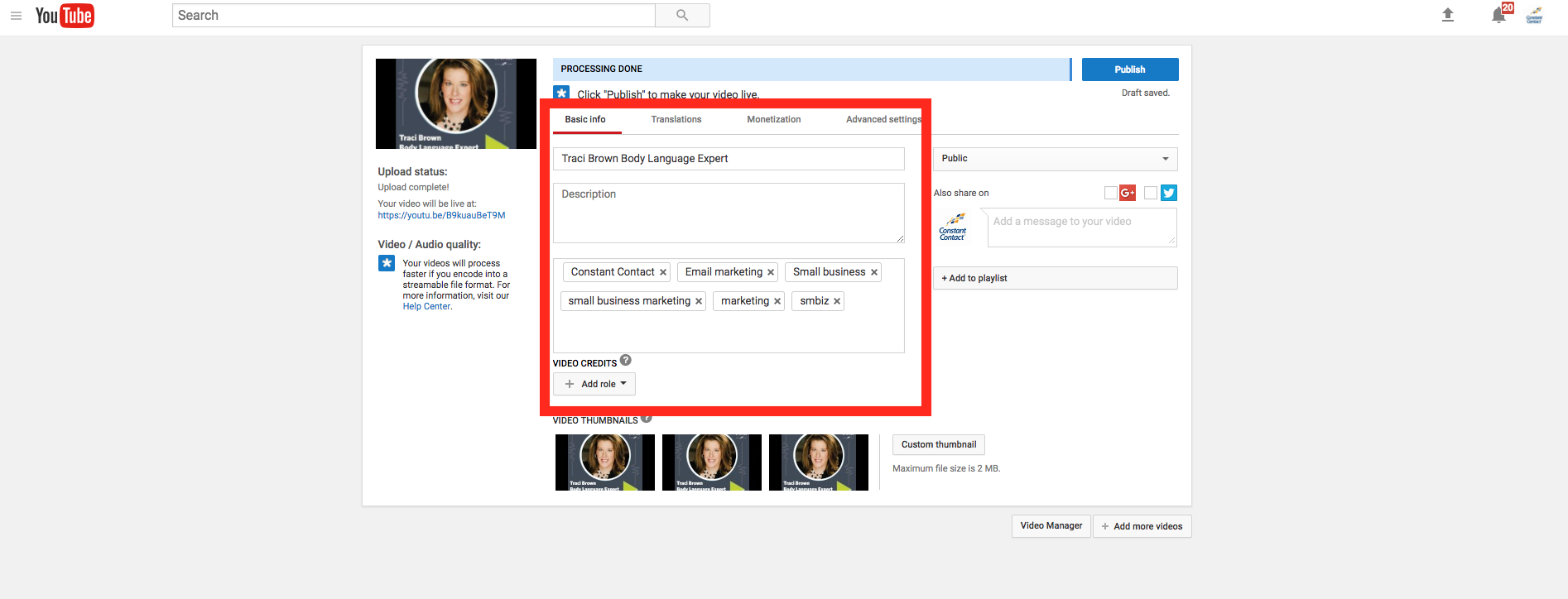This screenshot has height=599, width=1568.
Task: Remove the Small business tag
Action: (874, 272)
